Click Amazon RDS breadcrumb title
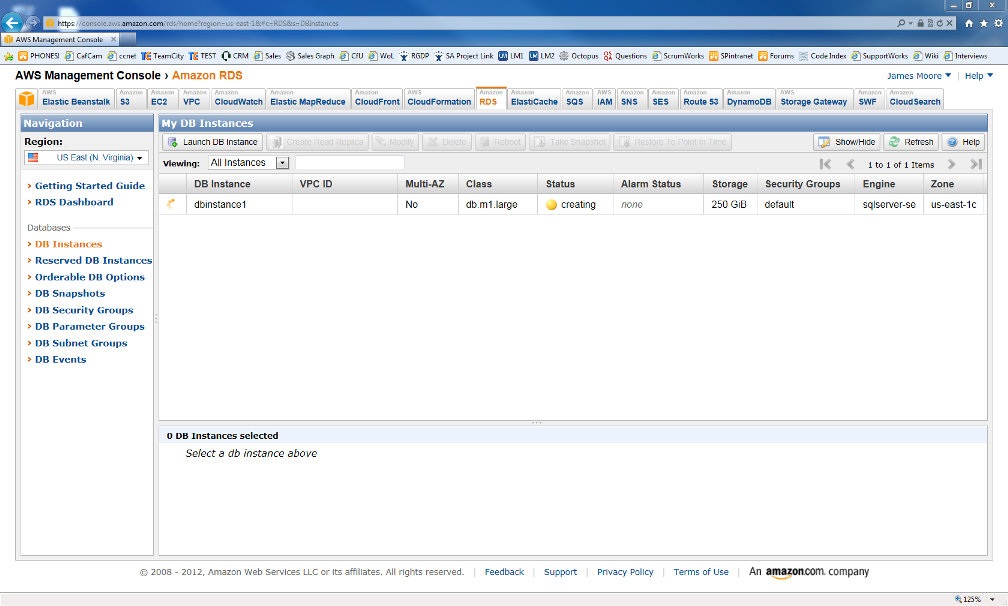 (207, 76)
